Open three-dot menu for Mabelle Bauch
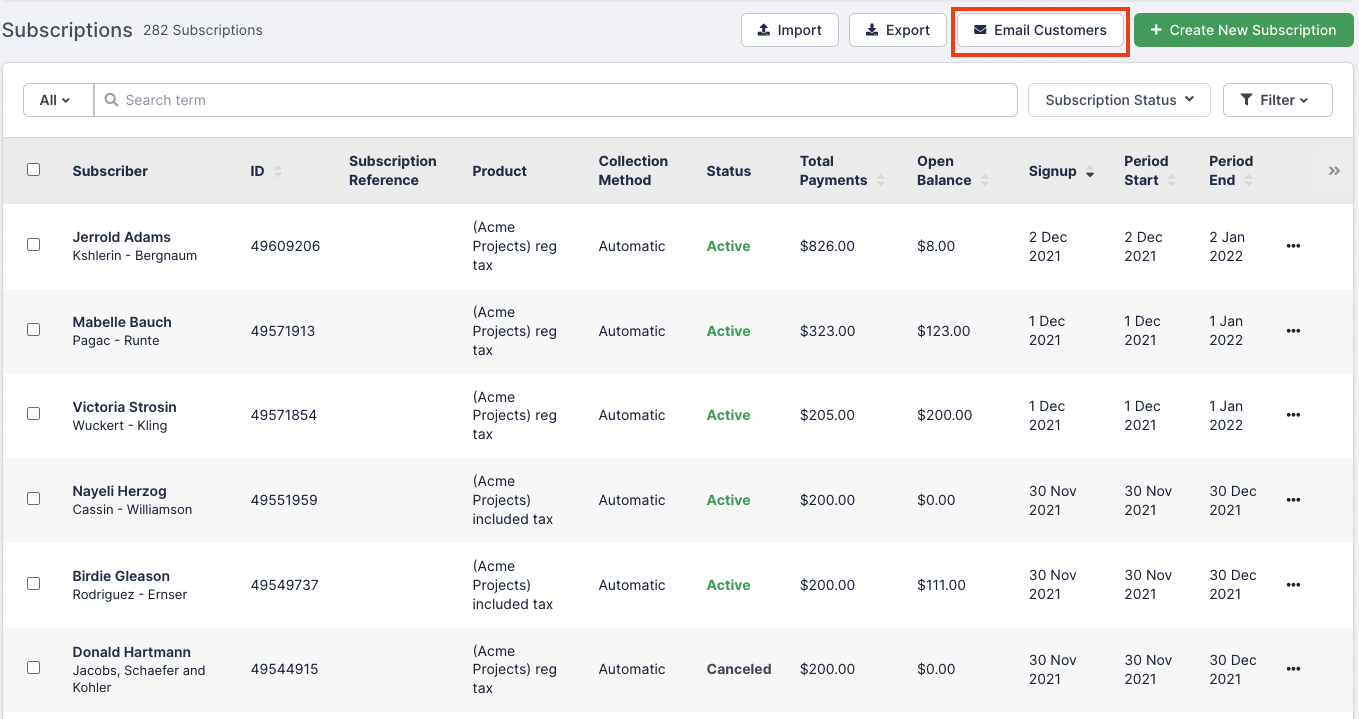This screenshot has height=719, width=1359. [x=1293, y=331]
